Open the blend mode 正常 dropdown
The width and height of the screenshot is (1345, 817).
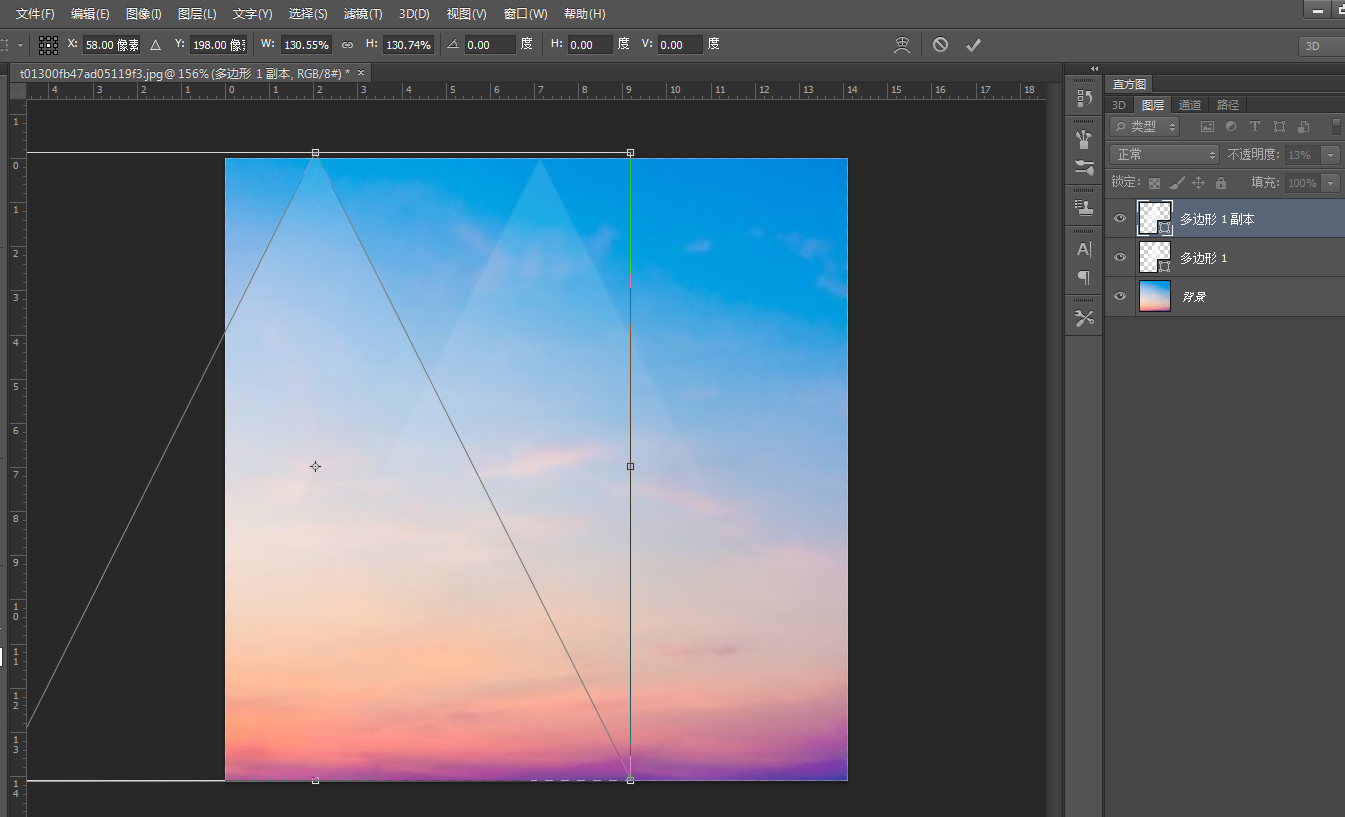1165,155
